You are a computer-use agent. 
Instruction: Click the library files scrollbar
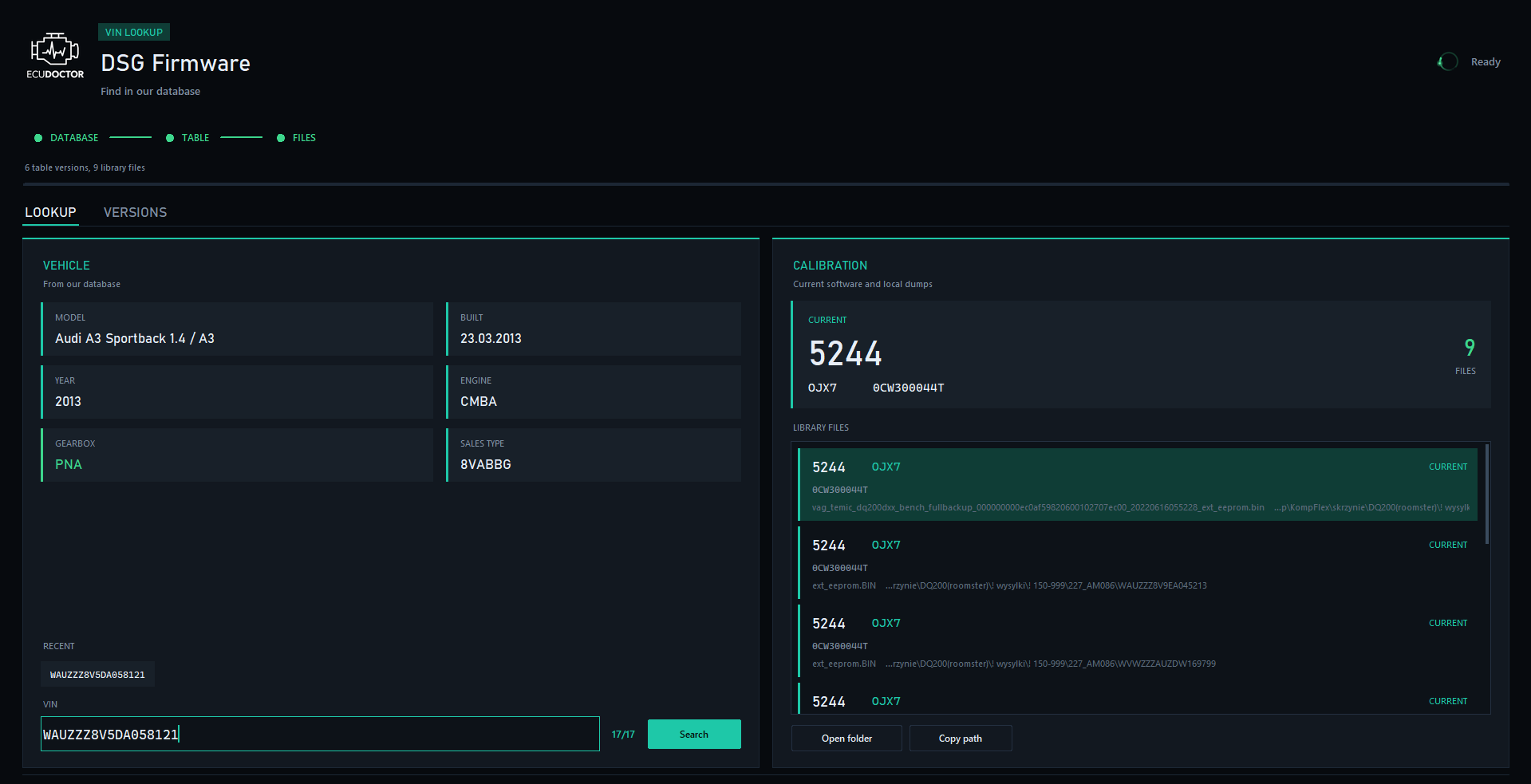point(1487,494)
